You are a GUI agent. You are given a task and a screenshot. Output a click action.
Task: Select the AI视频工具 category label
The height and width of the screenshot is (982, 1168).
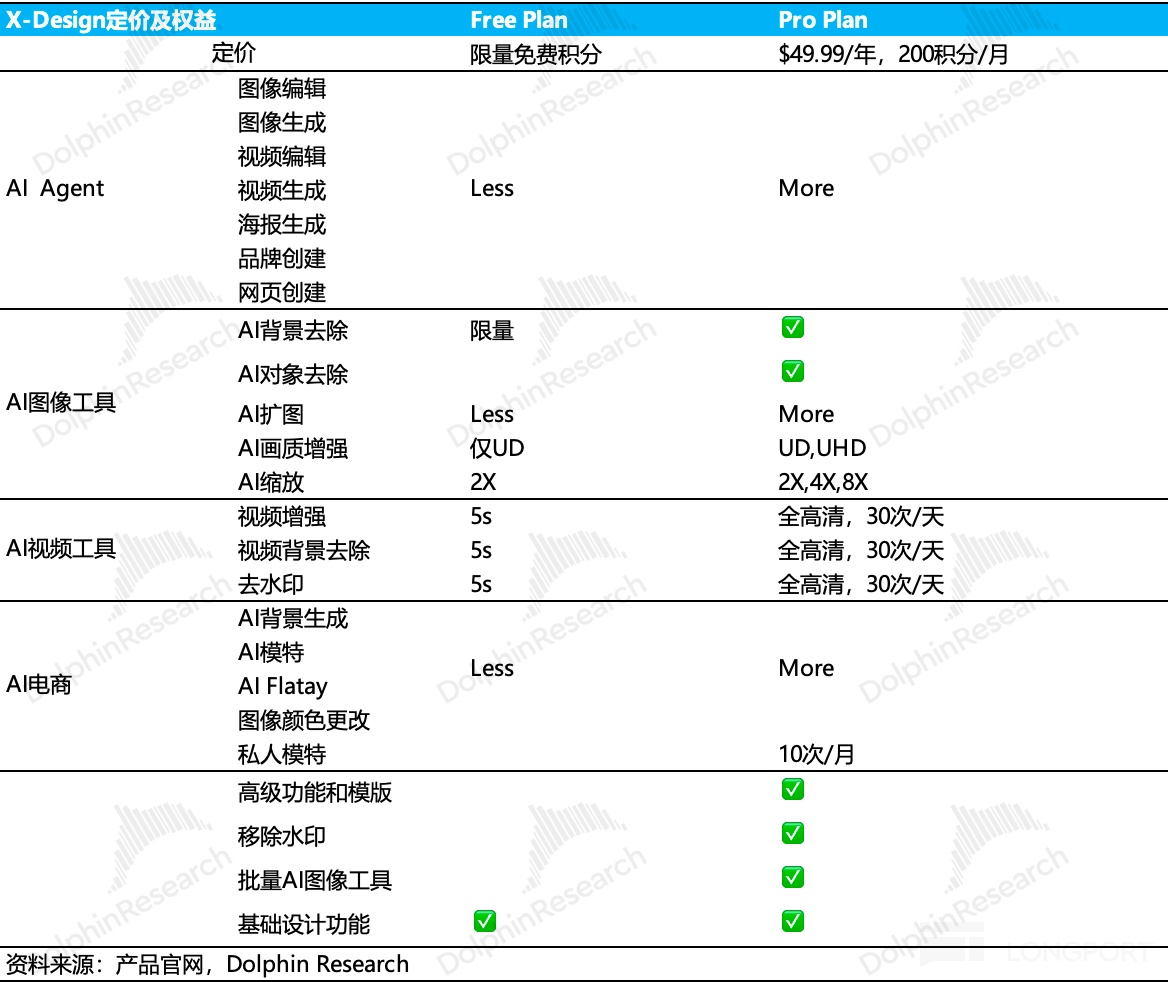(61, 549)
